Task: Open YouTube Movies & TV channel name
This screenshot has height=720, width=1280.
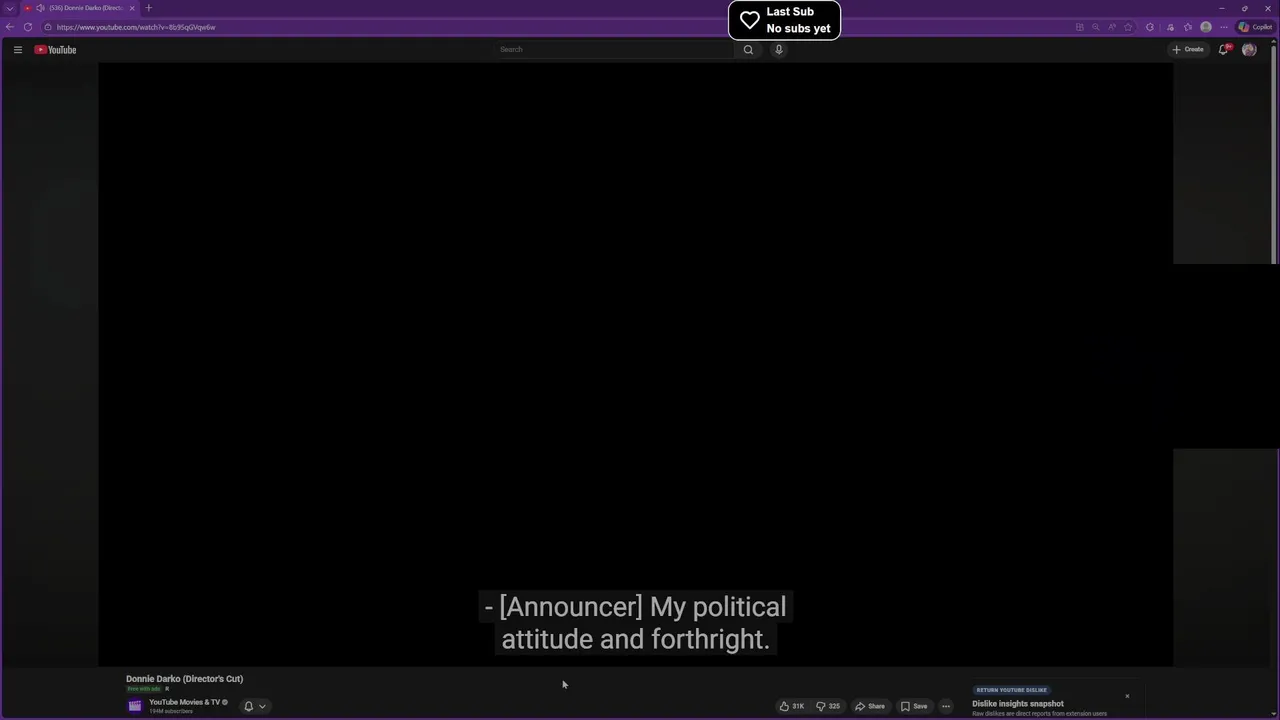Action: click(185, 702)
